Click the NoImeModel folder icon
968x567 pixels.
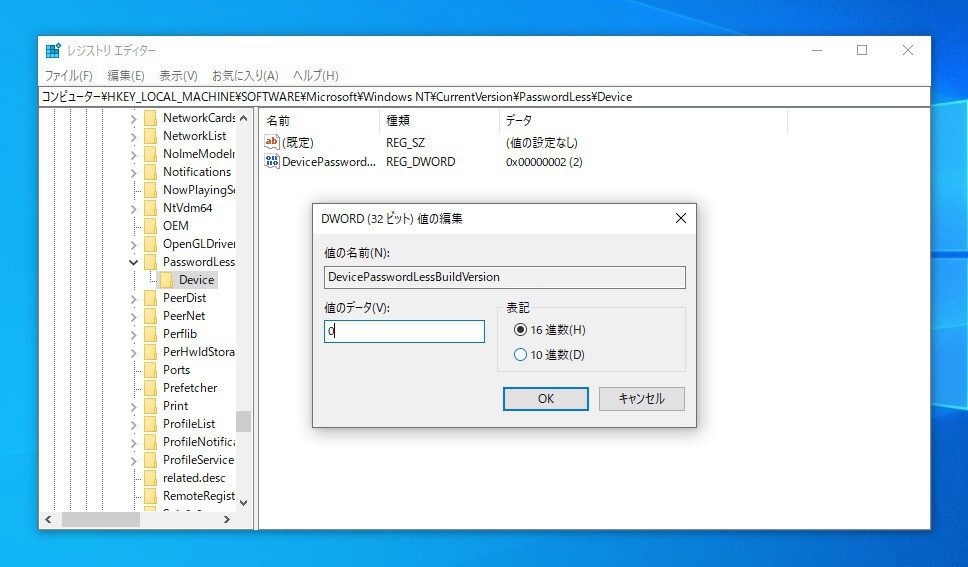tap(151, 154)
